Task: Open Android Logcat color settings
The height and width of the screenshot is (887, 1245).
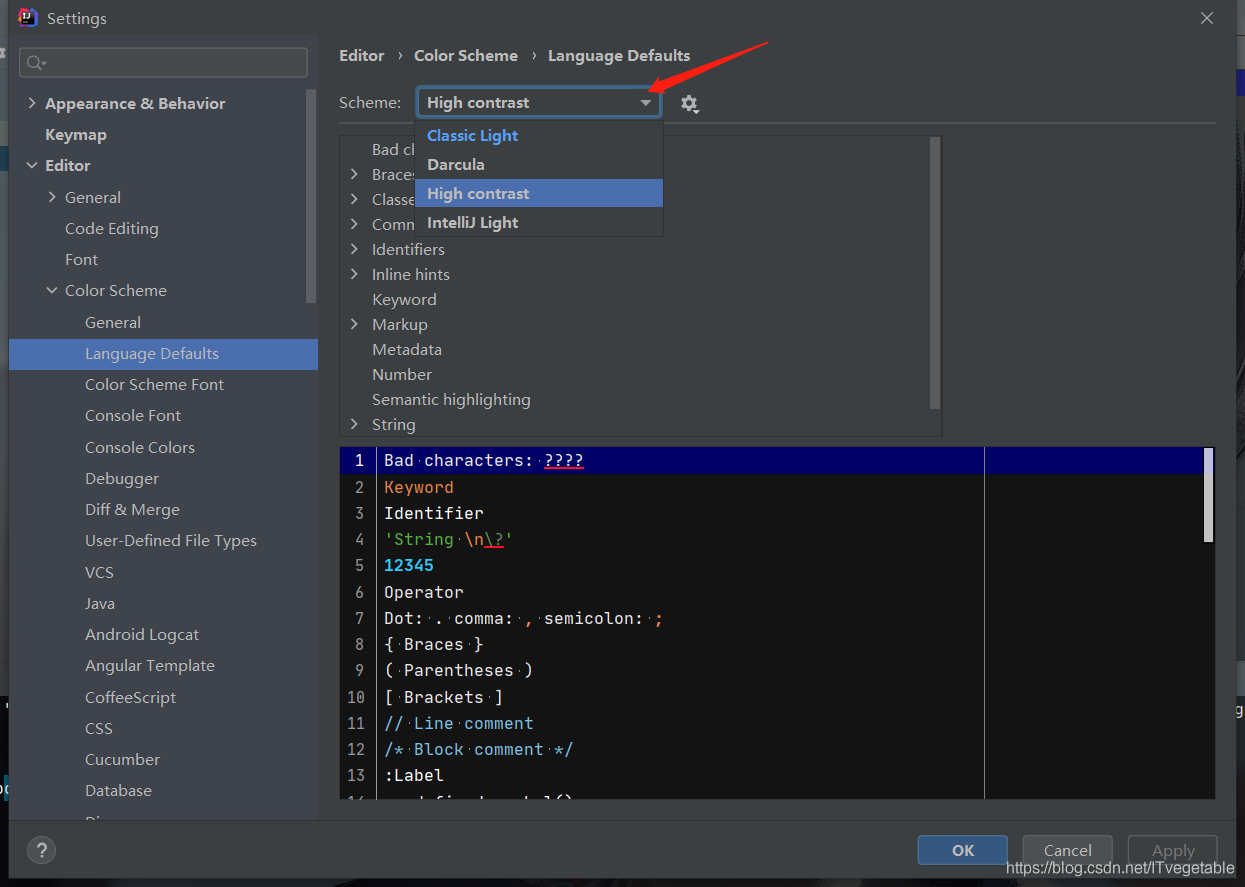Action: [142, 635]
